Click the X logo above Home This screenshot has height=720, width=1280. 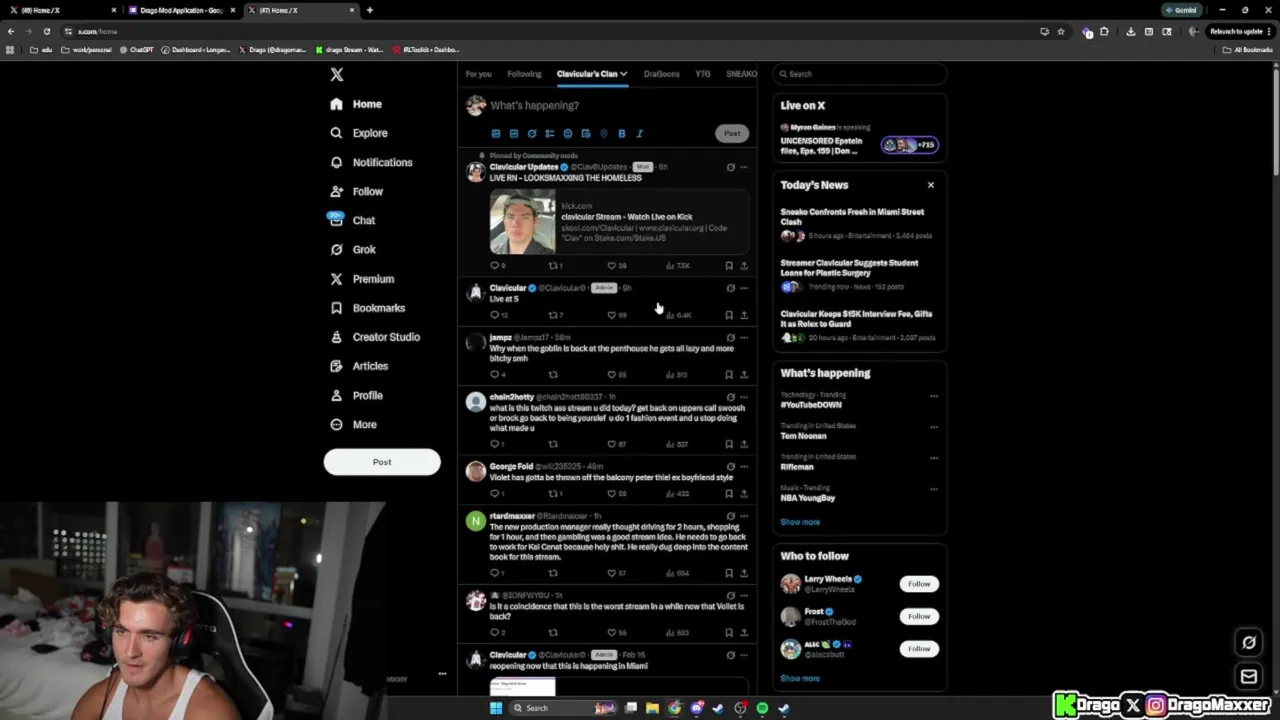[337, 75]
